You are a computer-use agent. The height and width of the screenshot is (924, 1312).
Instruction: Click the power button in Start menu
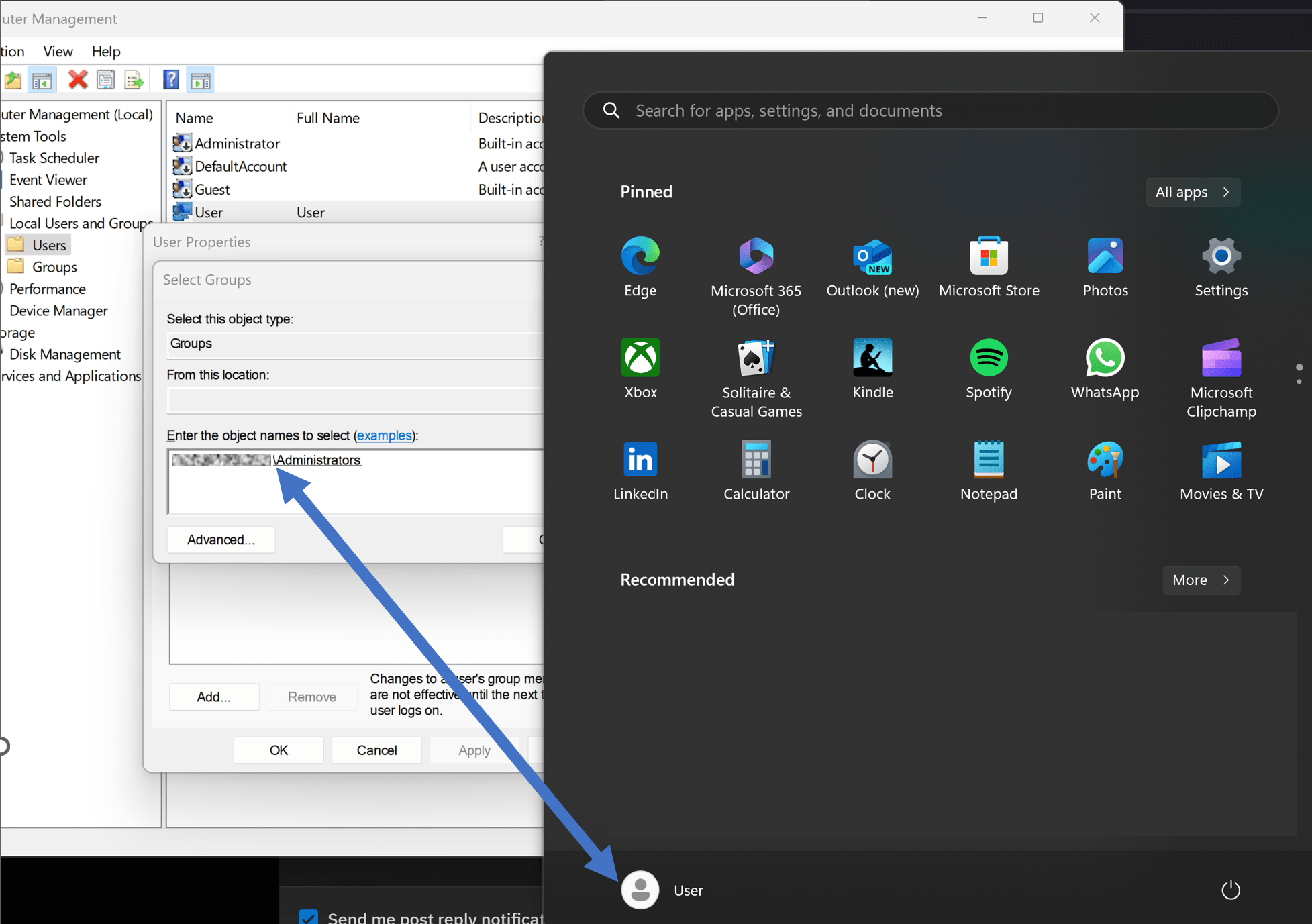point(1230,890)
